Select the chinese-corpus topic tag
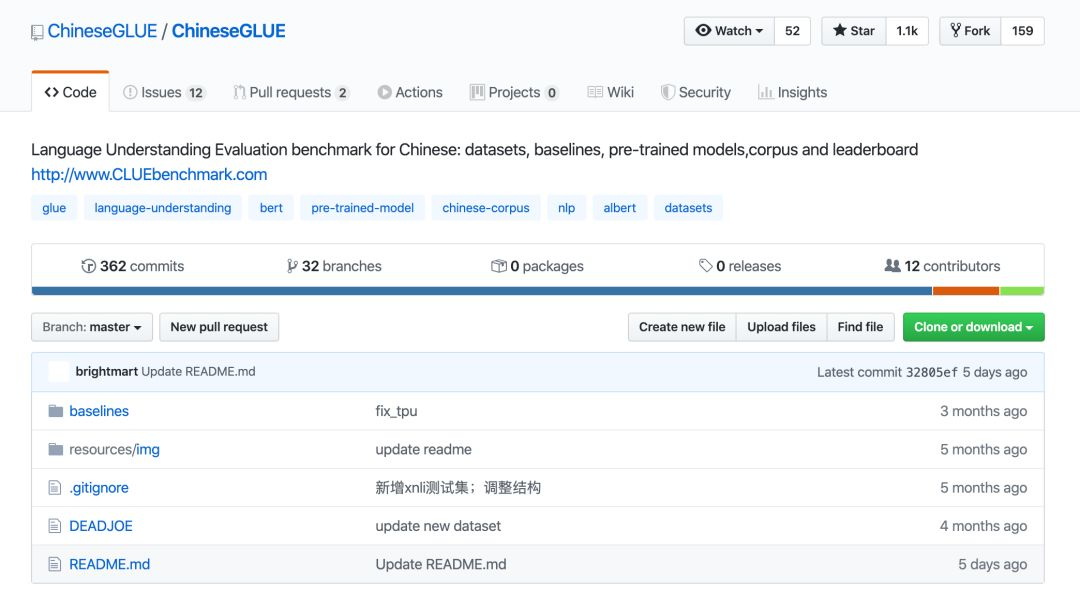This screenshot has width=1080, height=591. click(x=486, y=208)
